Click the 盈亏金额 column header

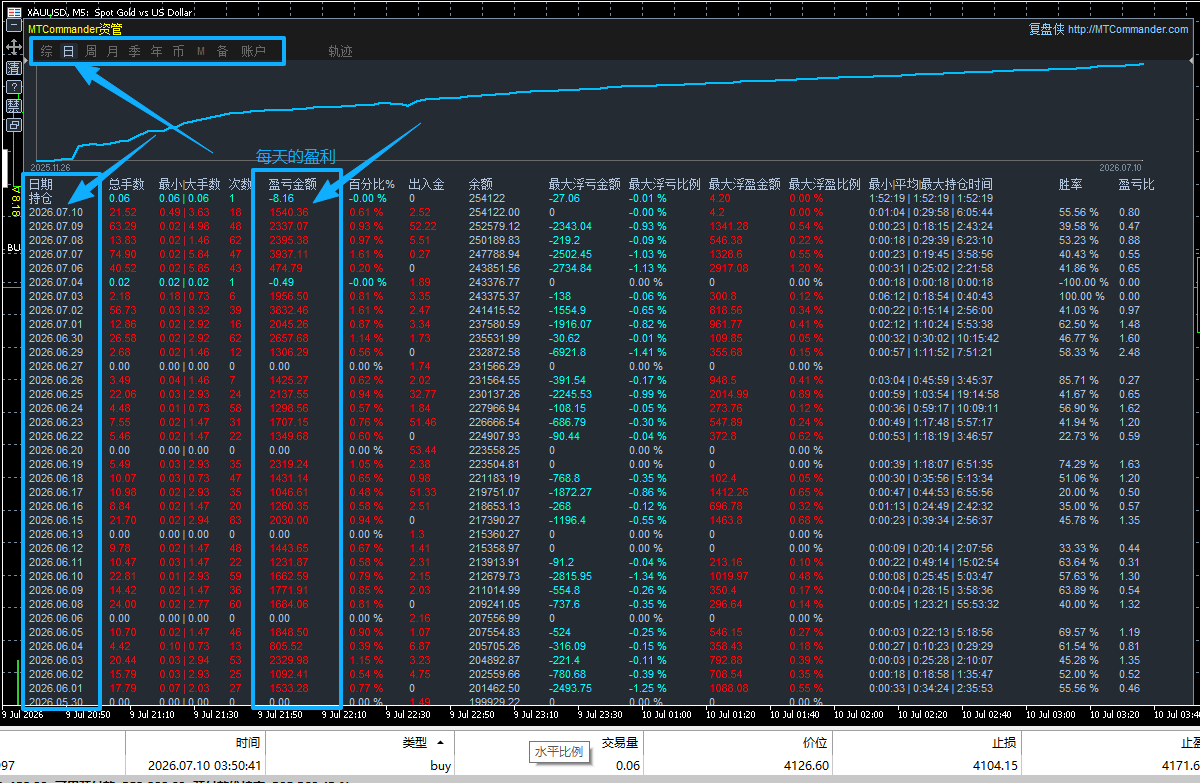pos(293,184)
